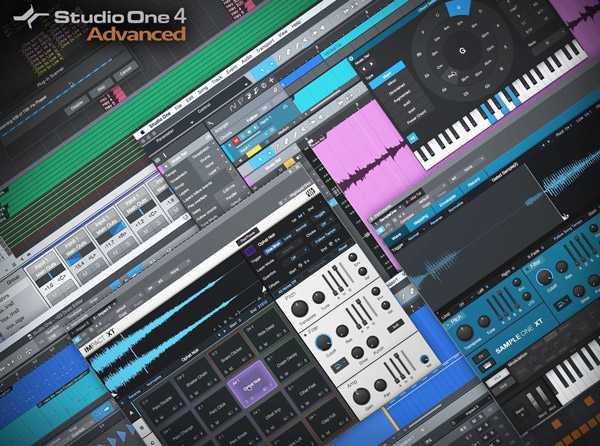
Task: Click the blue-ringed Filter Cutoff knob in white panel
Action: (324, 342)
